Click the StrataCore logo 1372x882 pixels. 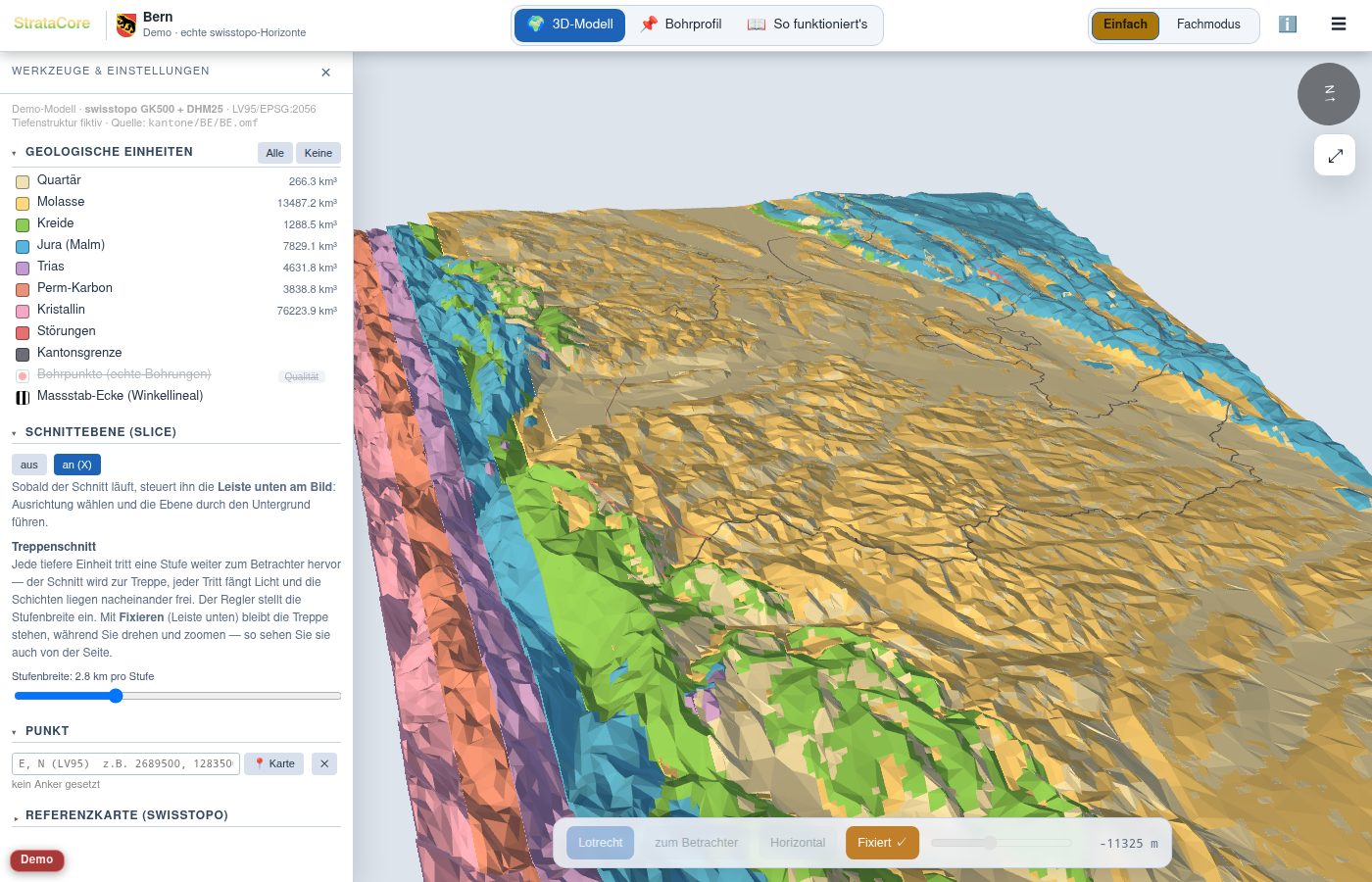pos(52,23)
